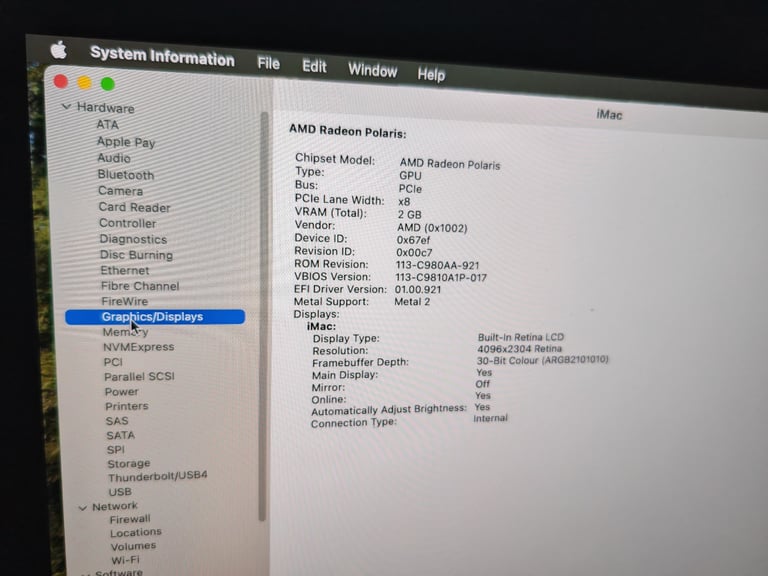Screen dimensions: 768x576
Task: Select Volumes under Network
Action: point(133,546)
